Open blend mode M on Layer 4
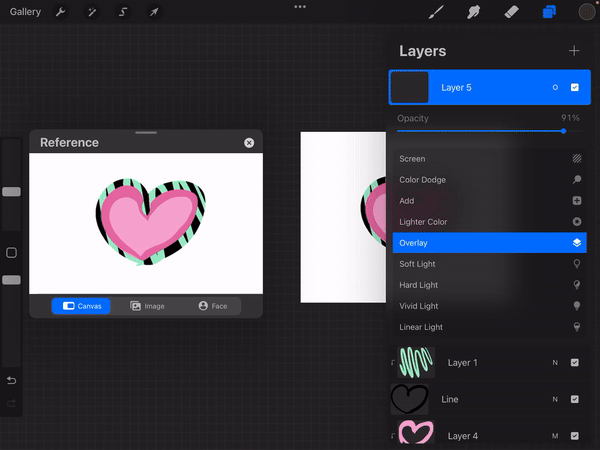The height and width of the screenshot is (450, 600). pyautogui.click(x=555, y=436)
